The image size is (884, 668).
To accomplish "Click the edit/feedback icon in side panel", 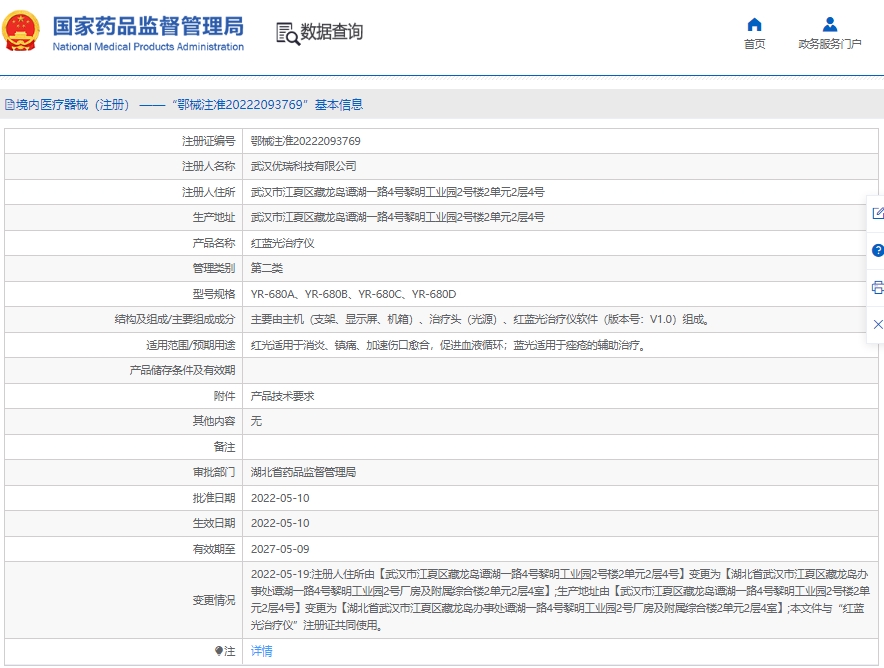I will (877, 213).
